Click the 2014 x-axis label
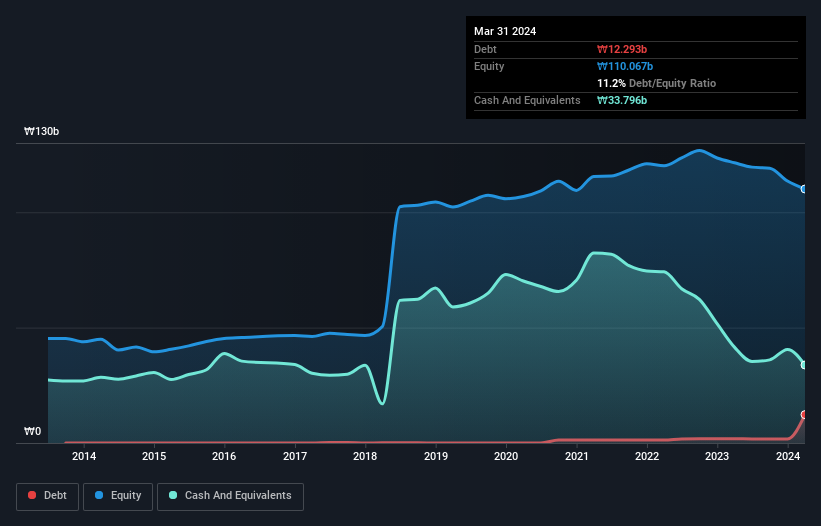This screenshot has width=821, height=526. point(84,456)
